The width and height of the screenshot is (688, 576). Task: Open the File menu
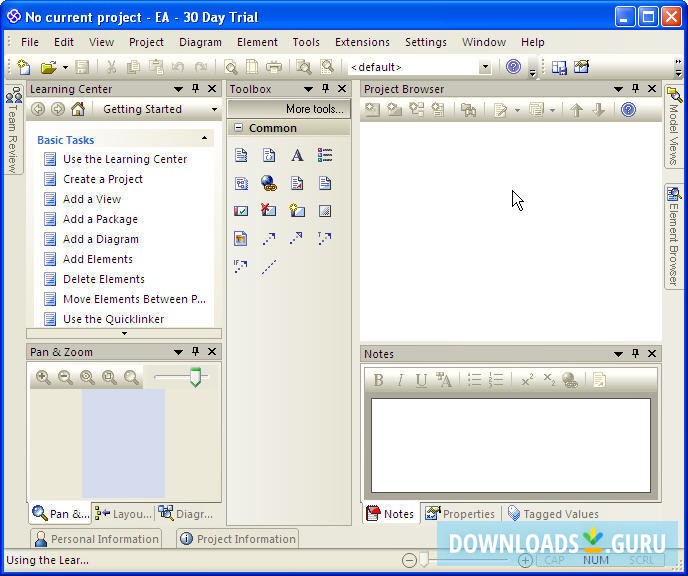[30, 42]
